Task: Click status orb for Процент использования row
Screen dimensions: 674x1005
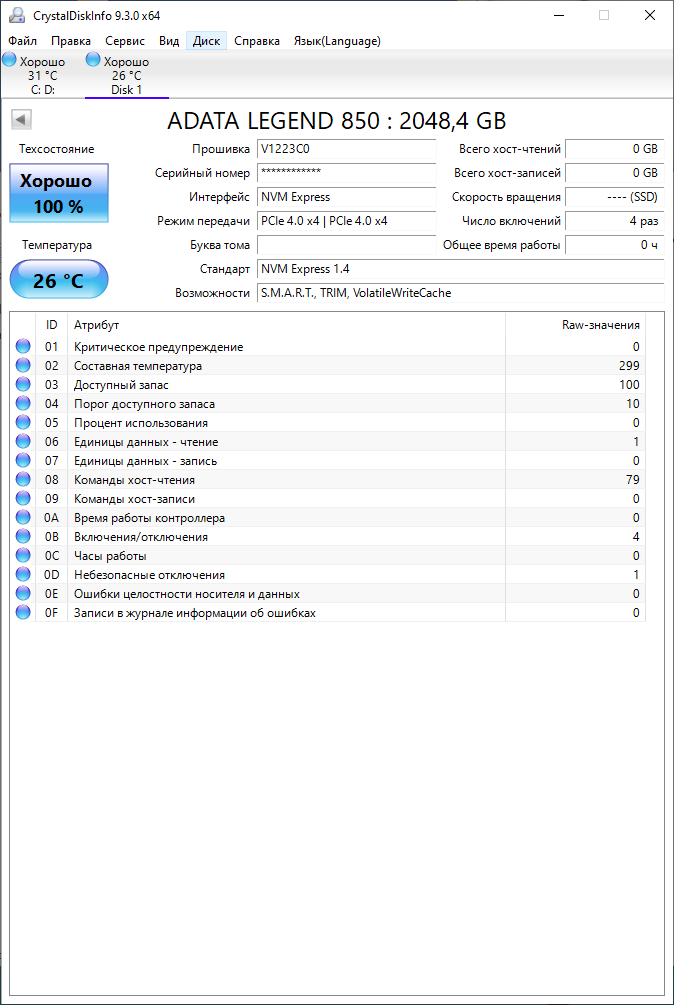Action: (23, 422)
